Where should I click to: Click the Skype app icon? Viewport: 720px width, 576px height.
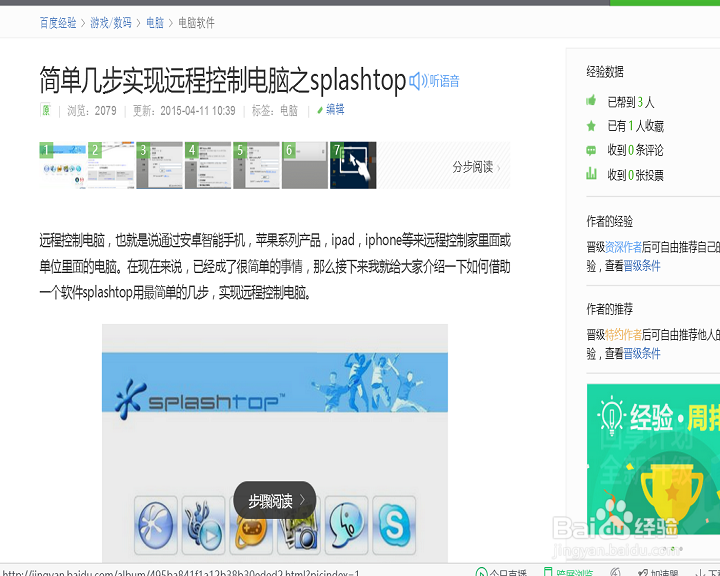click(x=394, y=525)
